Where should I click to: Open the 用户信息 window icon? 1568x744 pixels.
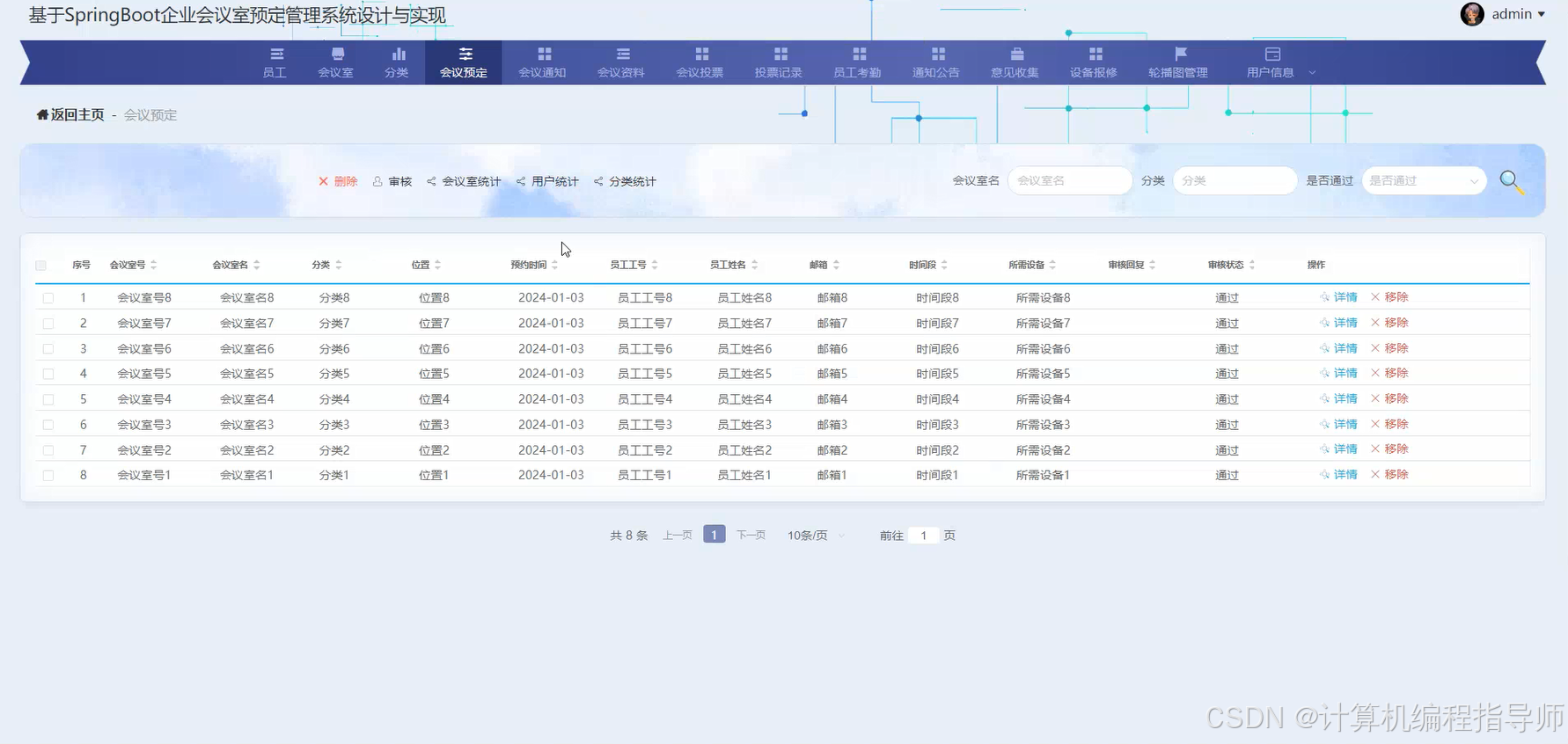(x=1272, y=54)
